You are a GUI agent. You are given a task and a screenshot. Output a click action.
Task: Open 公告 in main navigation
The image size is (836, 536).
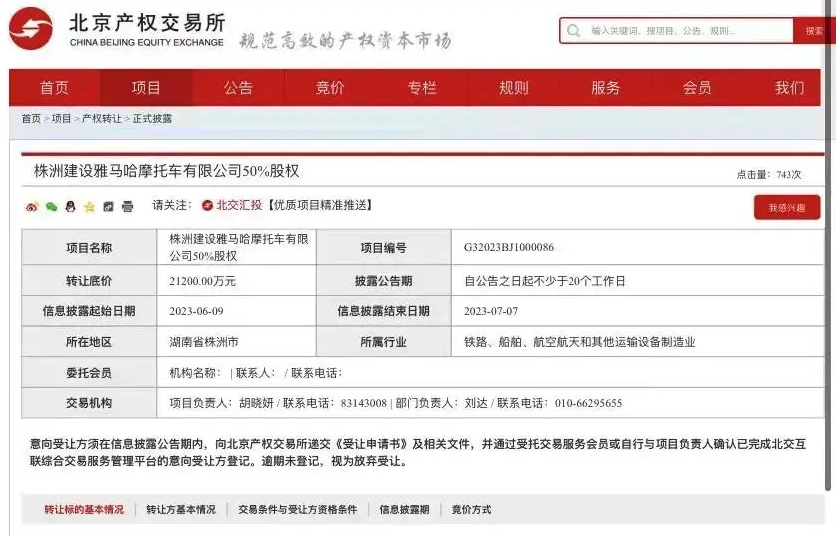pos(238,87)
